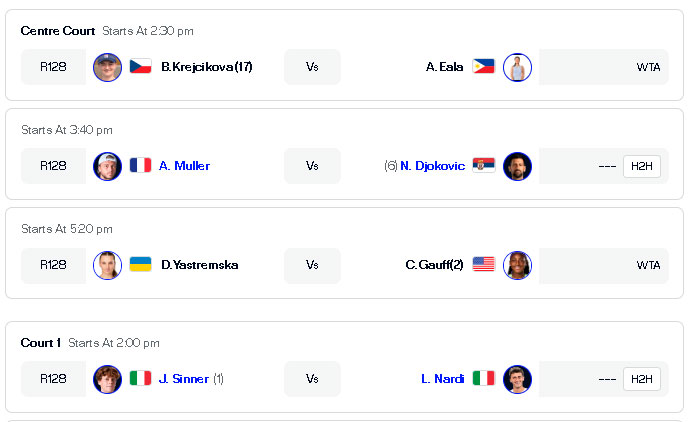Image resolution: width=691 pixels, height=422 pixels.
Task: Click N. Djokovic's avatar photo
Action: click(x=517, y=166)
